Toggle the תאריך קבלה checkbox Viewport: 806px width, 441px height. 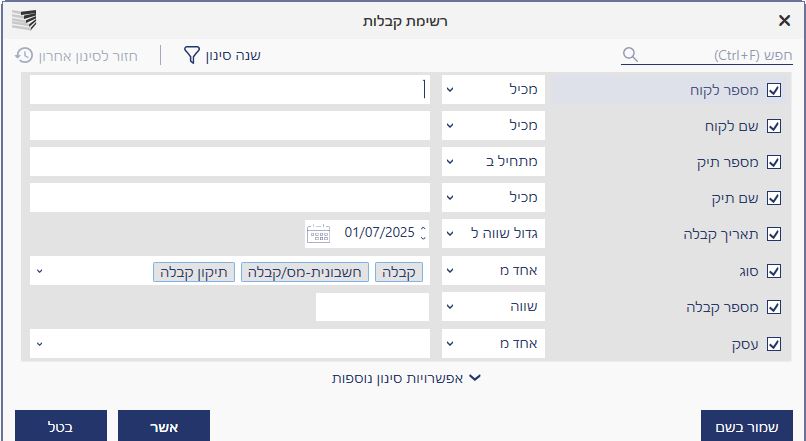pos(773,235)
